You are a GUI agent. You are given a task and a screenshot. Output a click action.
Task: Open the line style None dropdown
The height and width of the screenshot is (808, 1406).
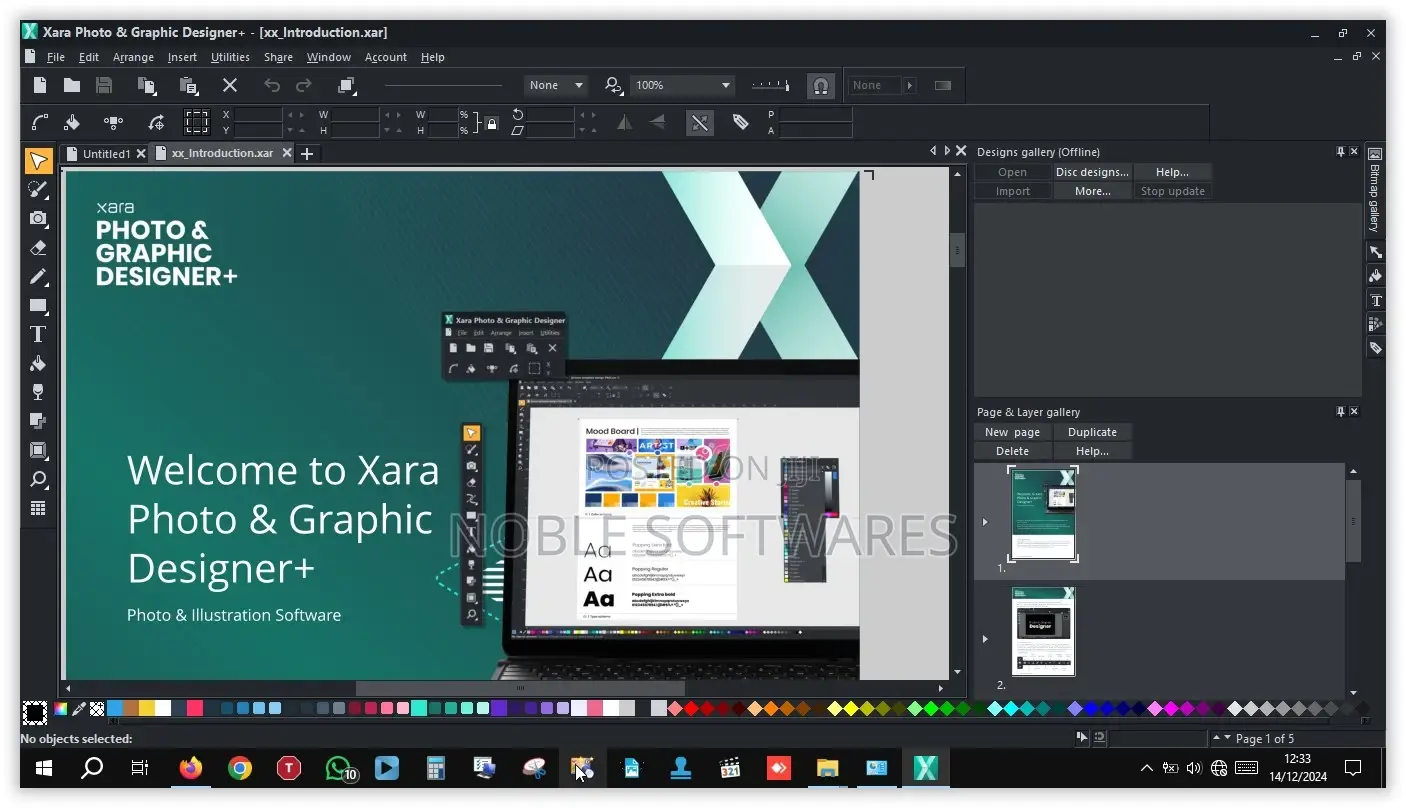tap(555, 85)
